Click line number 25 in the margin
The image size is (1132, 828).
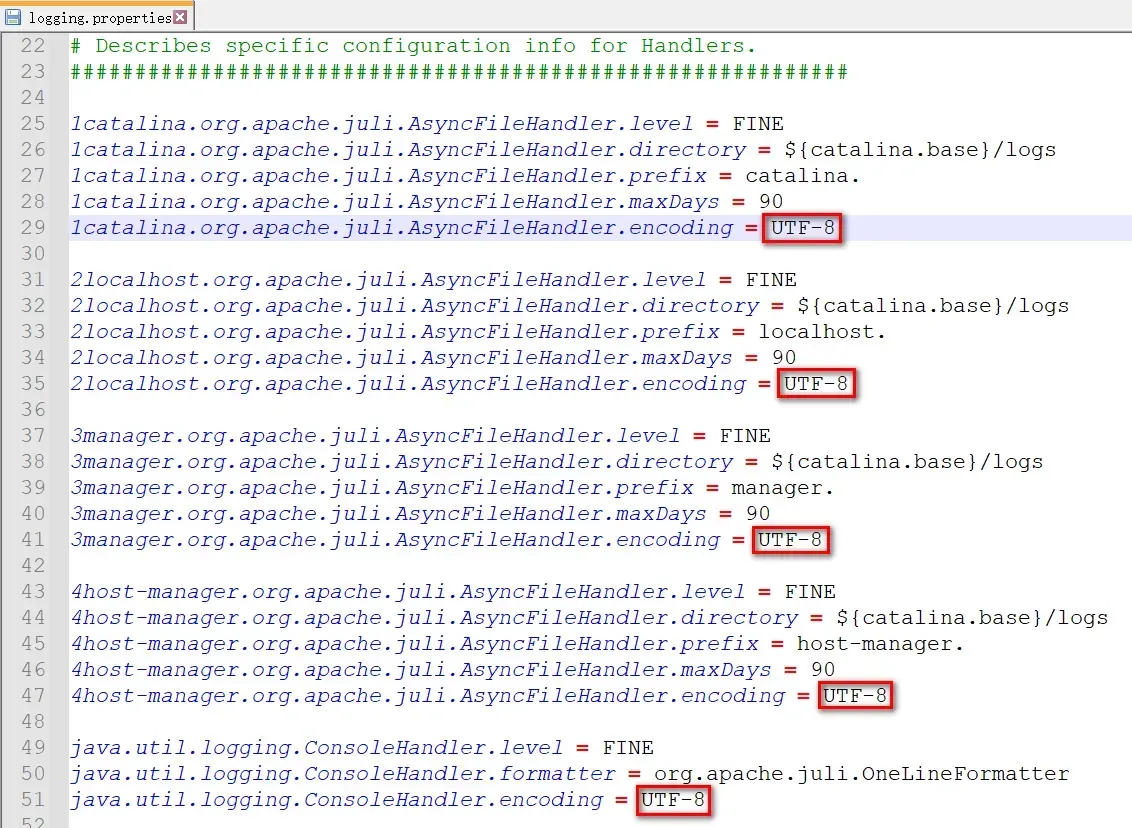coord(33,124)
